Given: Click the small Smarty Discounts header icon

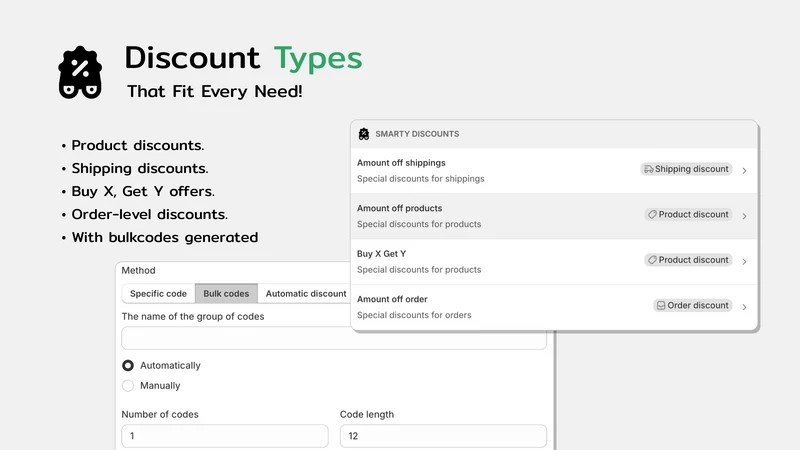Looking at the screenshot, I should point(364,134).
